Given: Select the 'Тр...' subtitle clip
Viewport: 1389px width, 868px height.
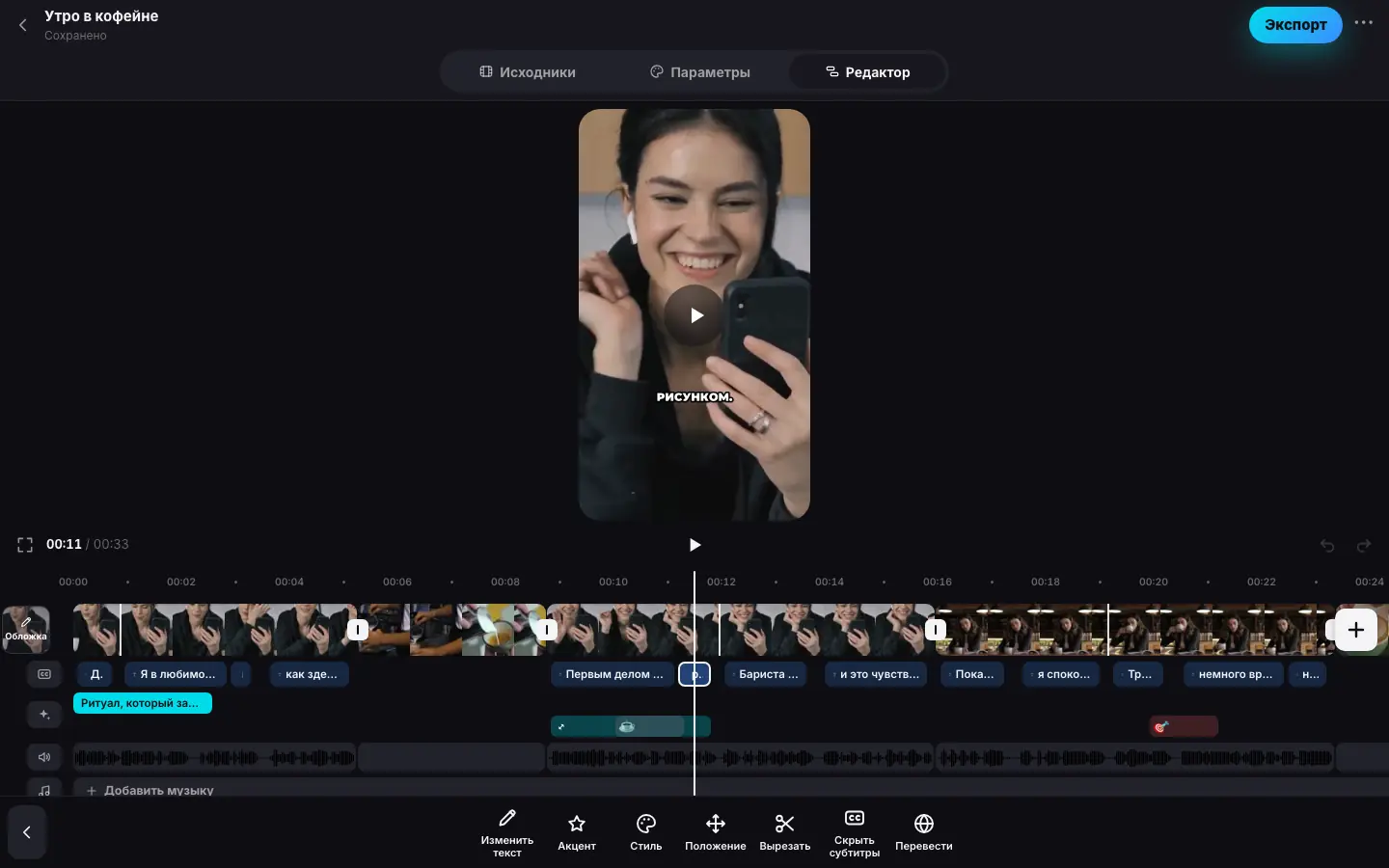Looking at the screenshot, I should pyautogui.click(x=1138, y=674).
